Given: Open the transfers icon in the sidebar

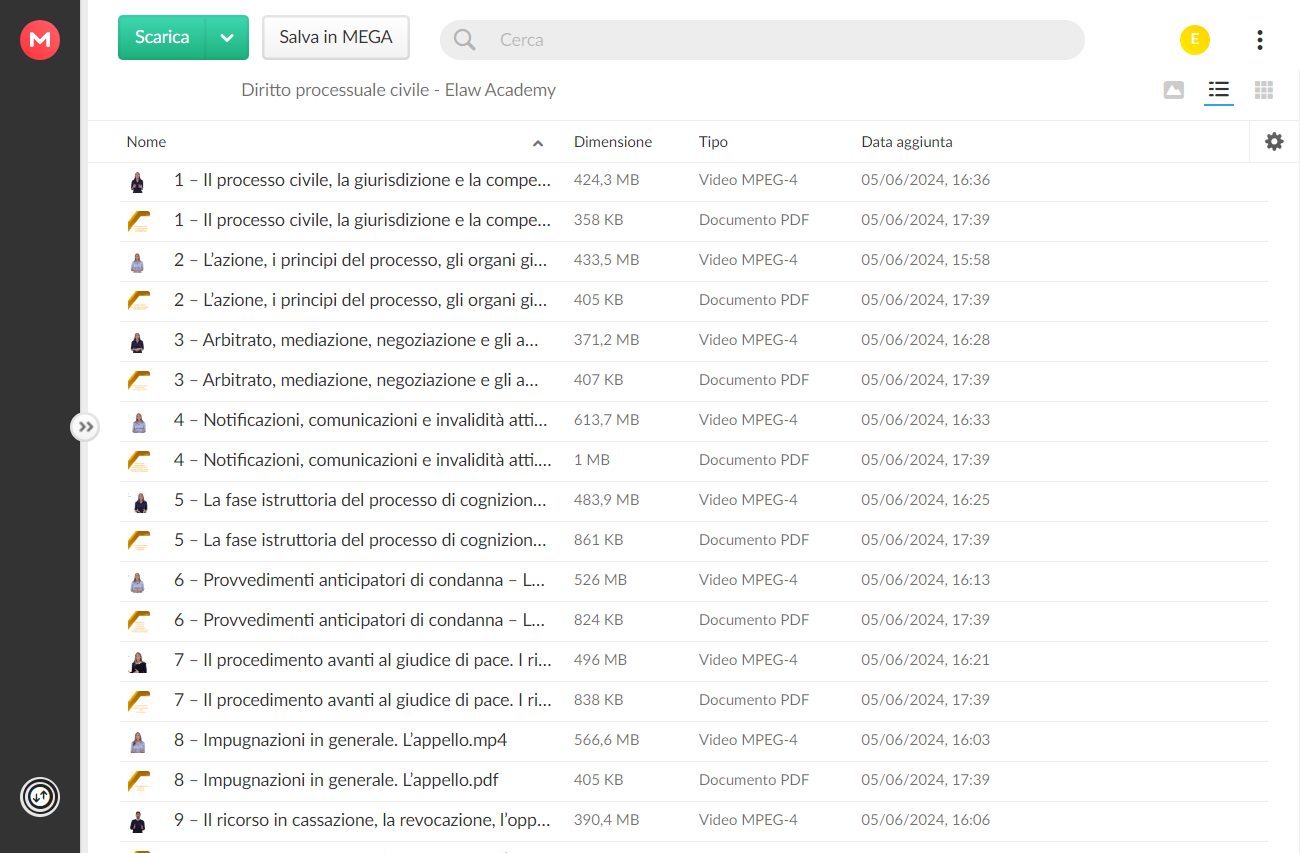Looking at the screenshot, I should coord(40,797).
